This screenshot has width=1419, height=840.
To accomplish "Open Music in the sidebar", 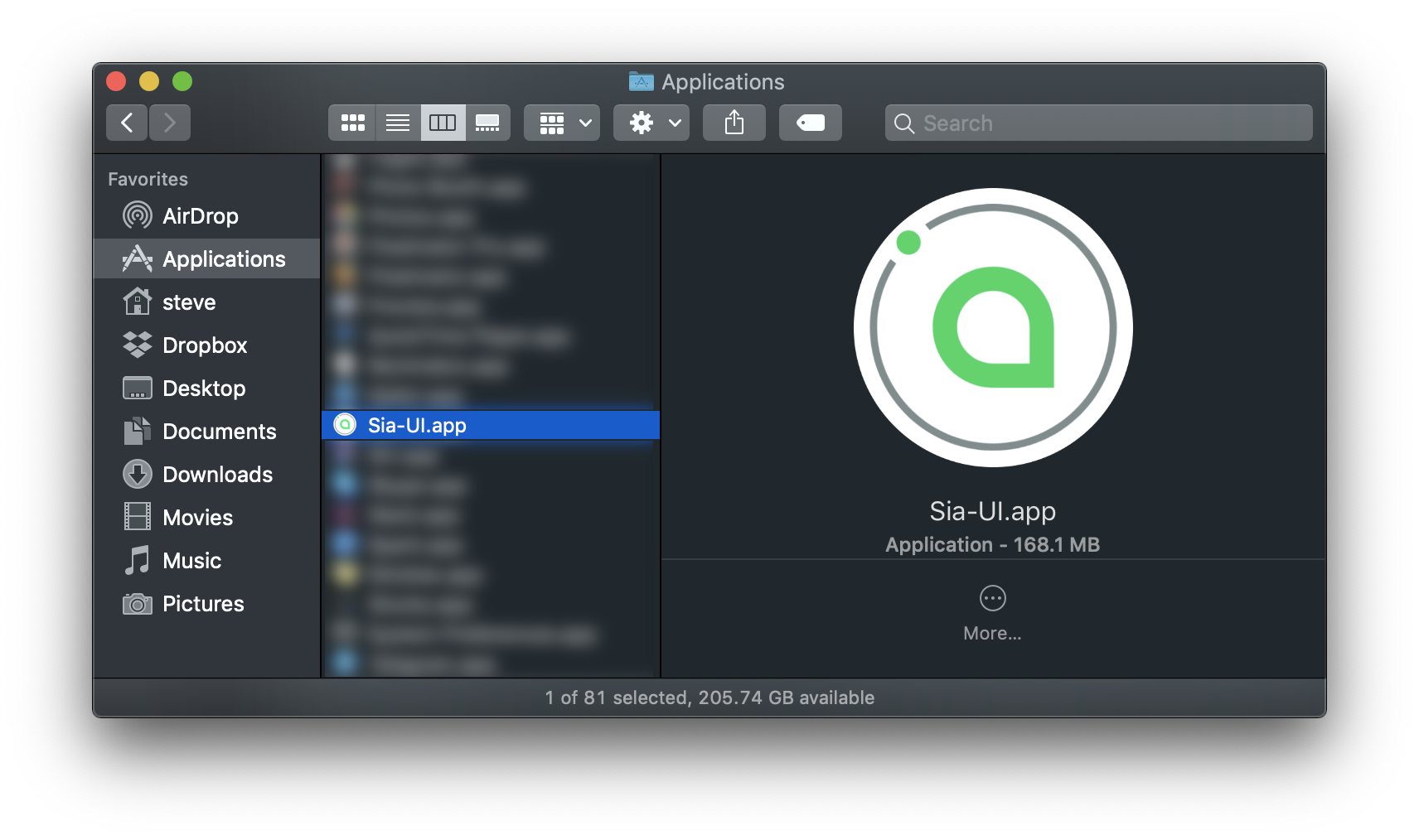I will tap(206, 561).
